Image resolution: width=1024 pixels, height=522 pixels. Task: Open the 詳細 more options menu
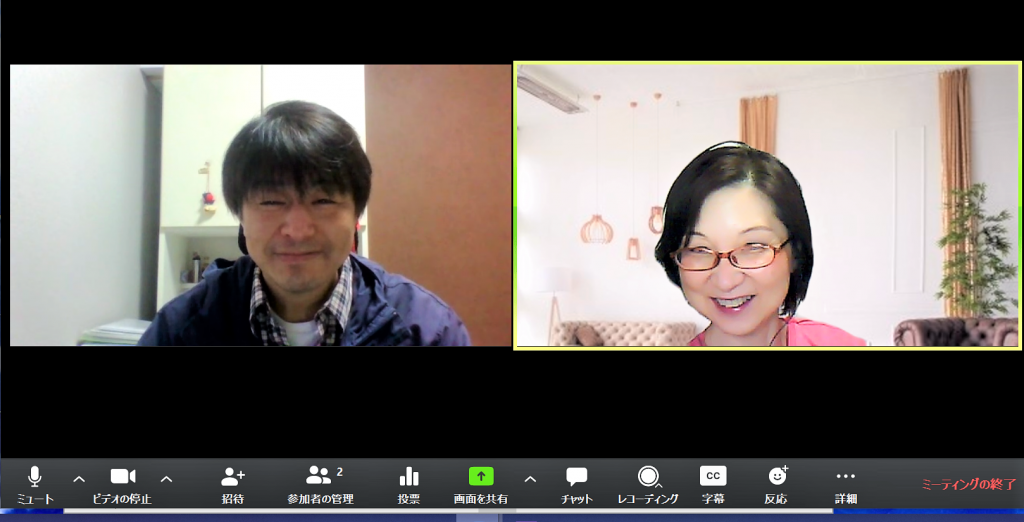(846, 485)
